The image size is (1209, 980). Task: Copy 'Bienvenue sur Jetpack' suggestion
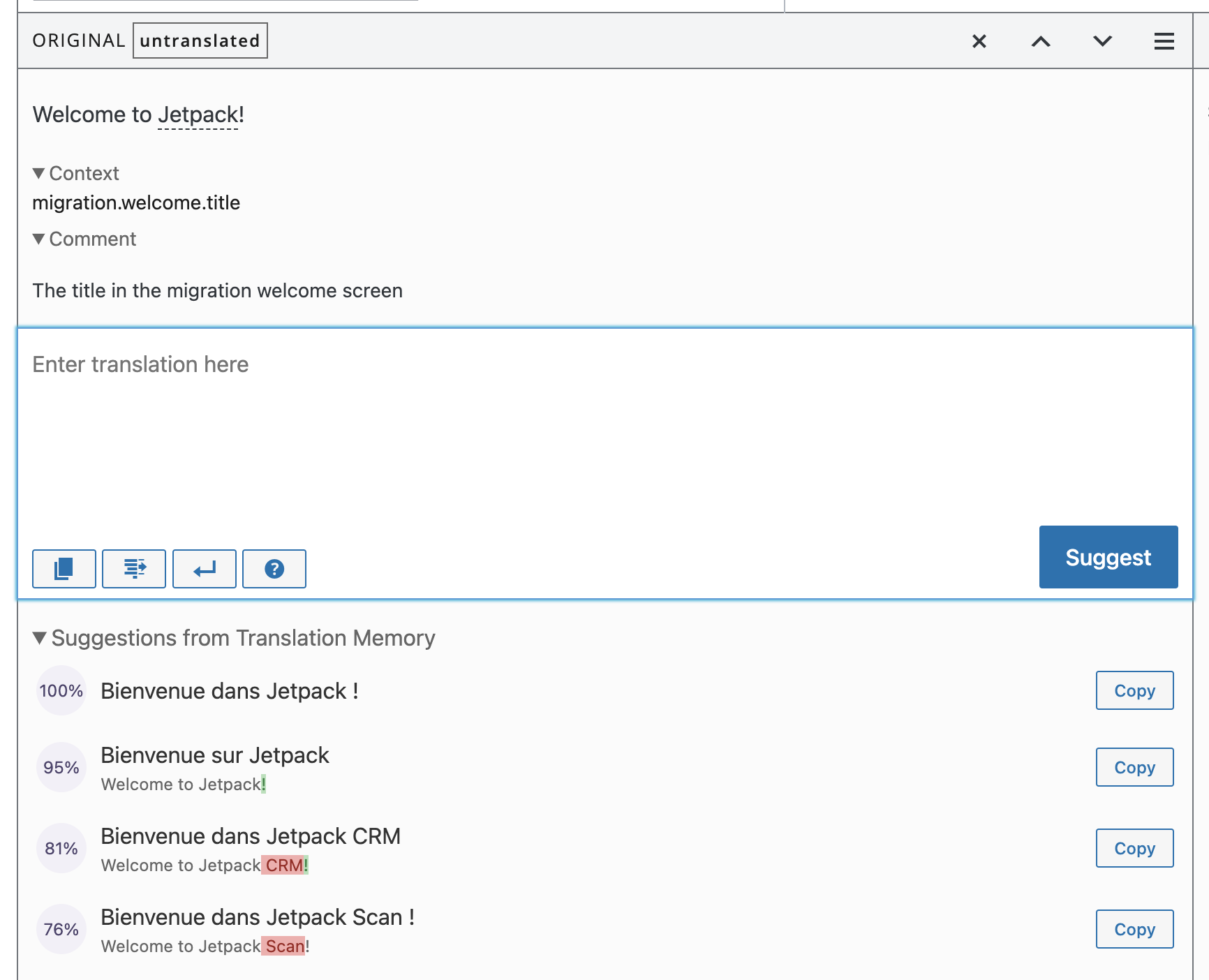1134,767
